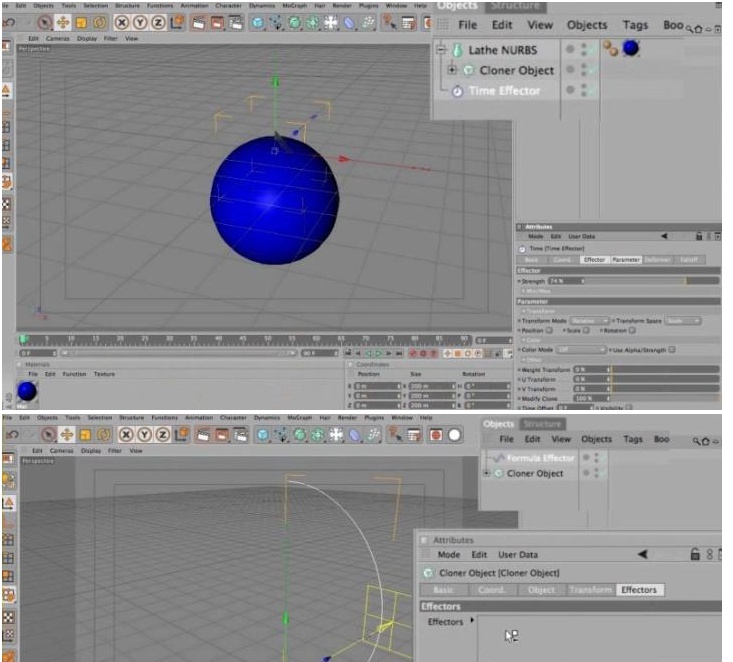
Task: Select the Scale tool in top screenshot toolbar
Action: click(81, 22)
